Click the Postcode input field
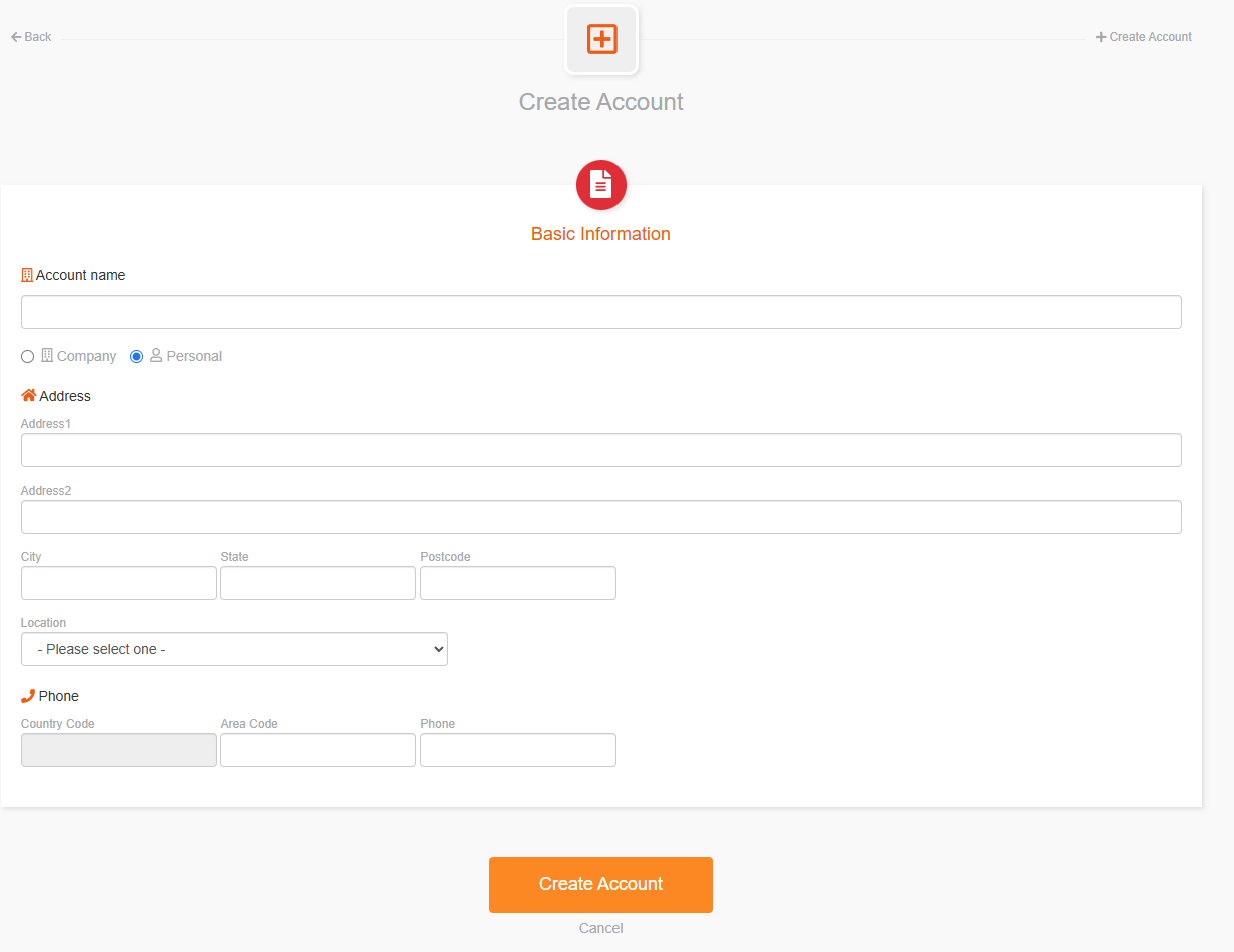The image size is (1234, 952). coord(518,583)
